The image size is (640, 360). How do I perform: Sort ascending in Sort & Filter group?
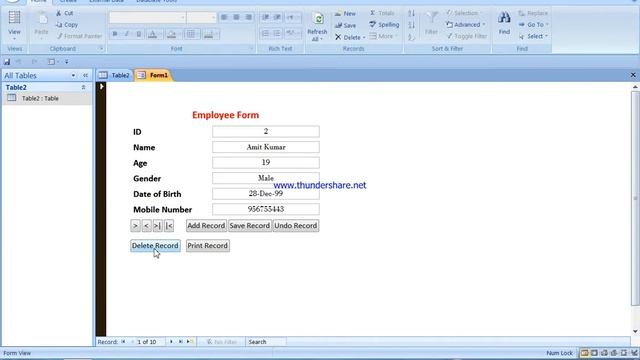tap(411, 13)
